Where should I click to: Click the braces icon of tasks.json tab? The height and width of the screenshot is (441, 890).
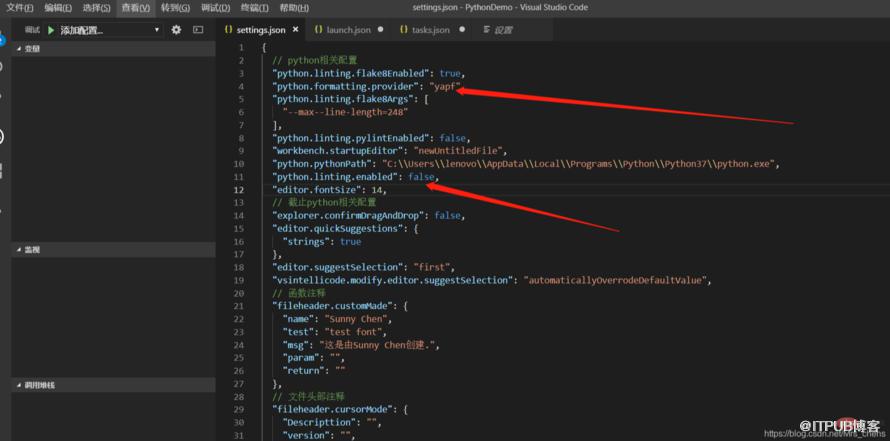pyautogui.click(x=404, y=30)
